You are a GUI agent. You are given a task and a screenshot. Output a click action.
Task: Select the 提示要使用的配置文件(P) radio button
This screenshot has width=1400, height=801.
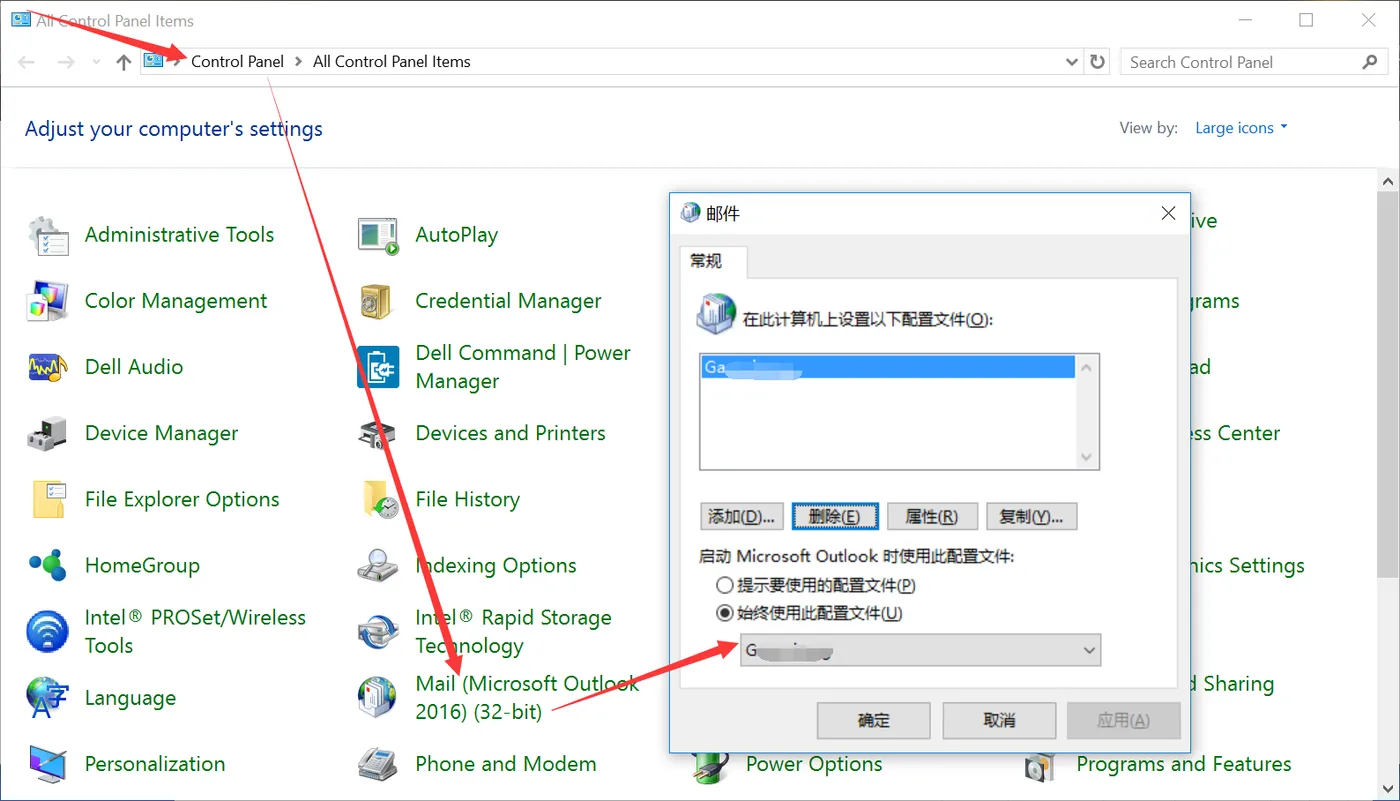click(724, 586)
